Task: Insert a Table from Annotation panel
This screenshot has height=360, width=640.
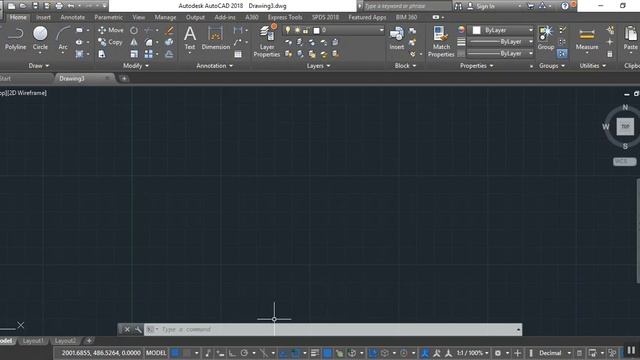Action: pos(238,54)
